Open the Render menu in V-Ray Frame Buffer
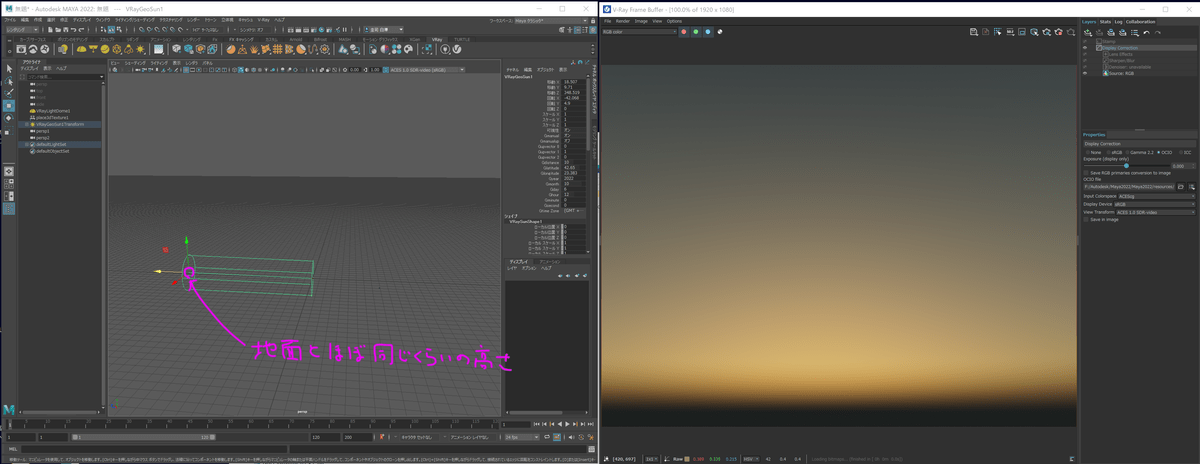The height and width of the screenshot is (464, 1200). pos(623,21)
